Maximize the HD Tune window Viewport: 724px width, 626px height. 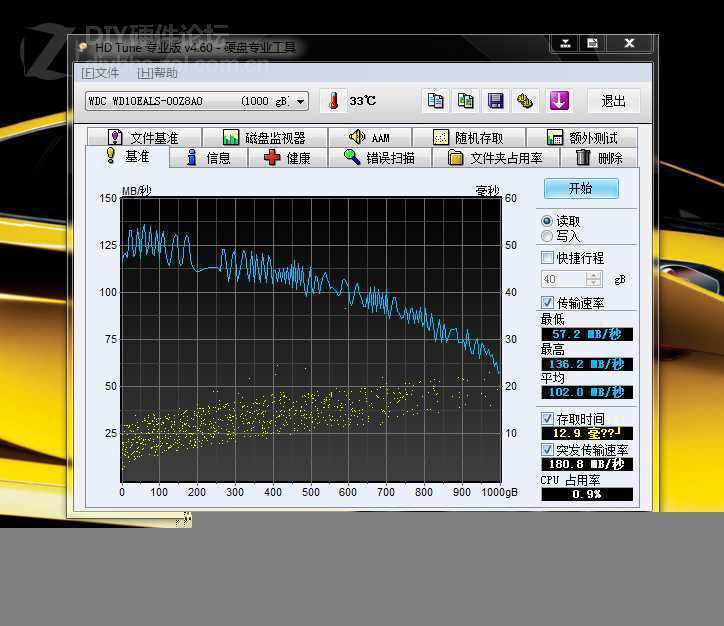point(592,43)
